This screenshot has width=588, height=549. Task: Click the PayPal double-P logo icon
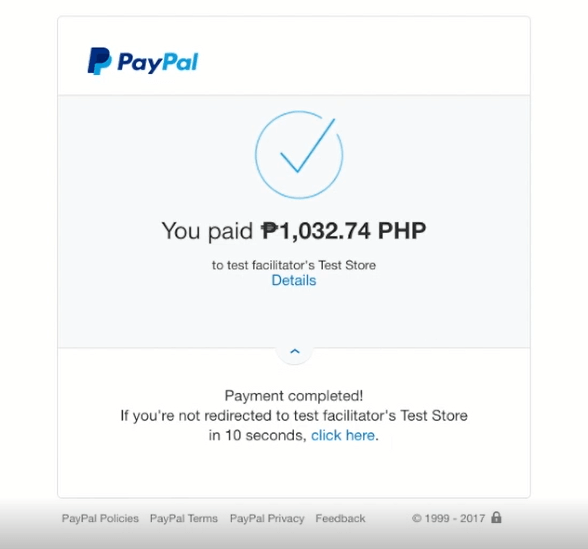[99, 61]
